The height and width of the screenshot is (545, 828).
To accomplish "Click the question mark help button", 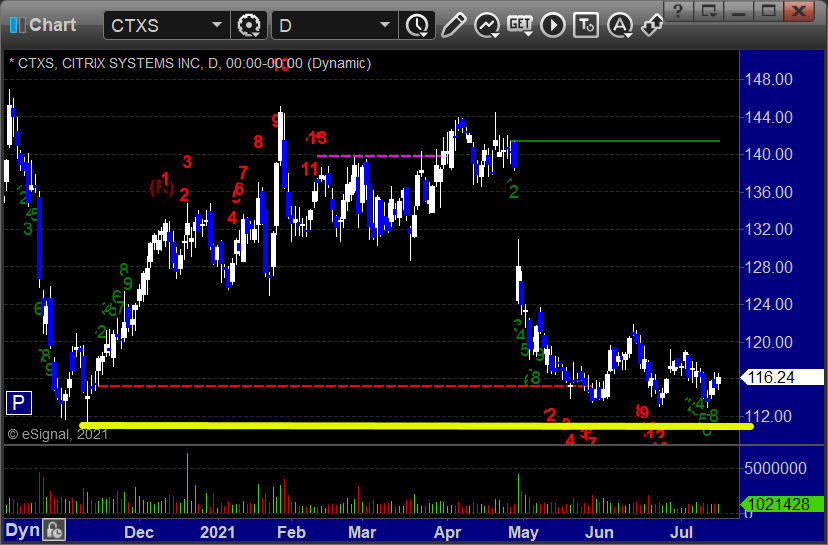I will (679, 10).
